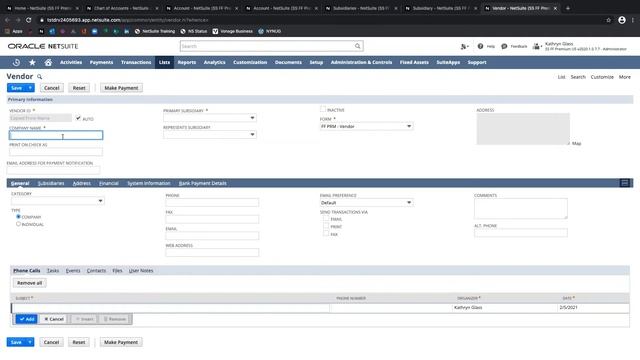Click the Company Name input field
Viewport: 640px width, 360px height.
(56, 135)
